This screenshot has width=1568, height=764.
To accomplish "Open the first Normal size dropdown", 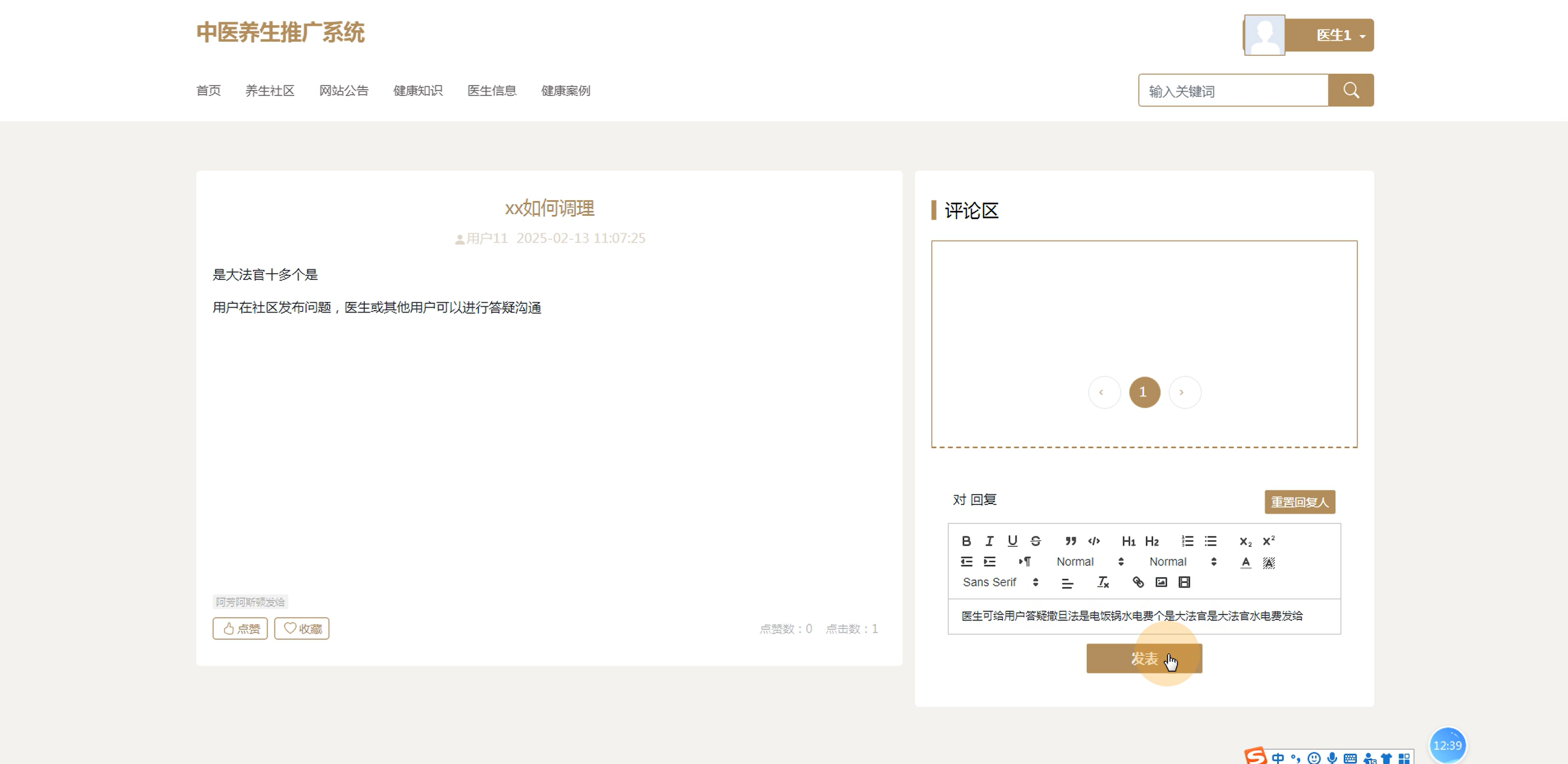I will point(1090,562).
